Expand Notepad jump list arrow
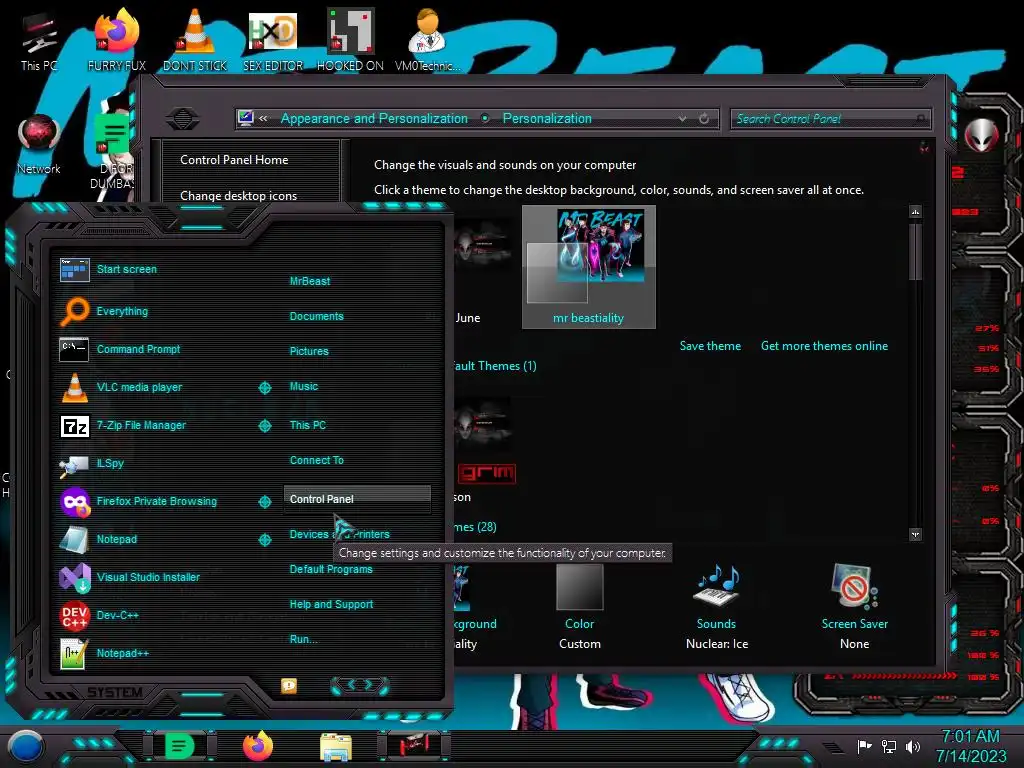This screenshot has height=768, width=1024. [x=264, y=539]
